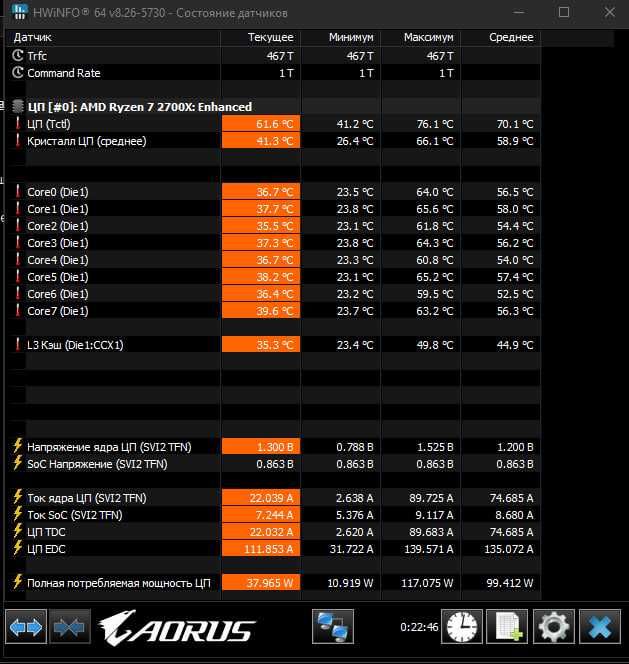Click average value 99.412 W CPU power
The width and height of the screenshot is (629, 664).
510,583
